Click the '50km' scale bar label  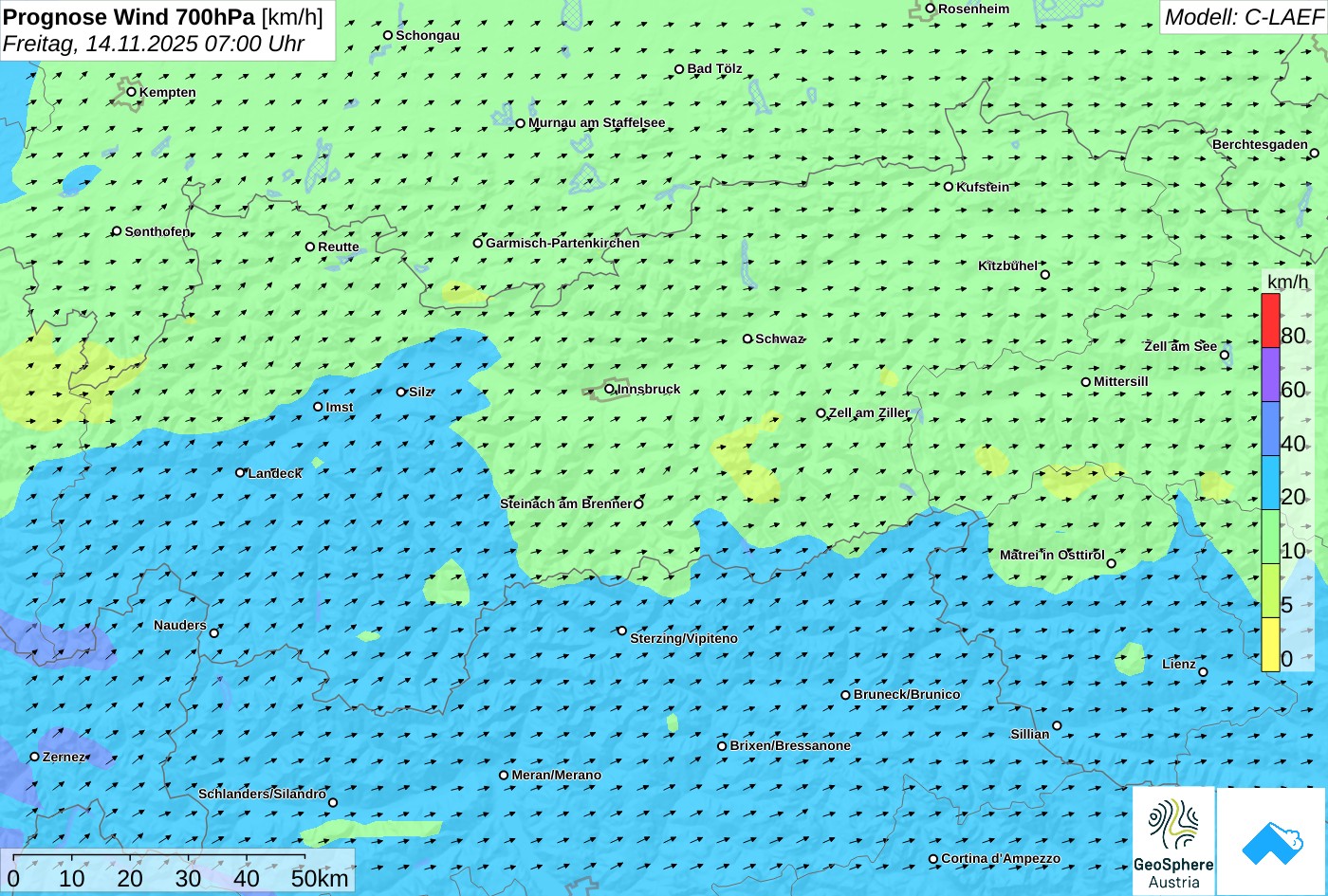click(x=320, y=878)
